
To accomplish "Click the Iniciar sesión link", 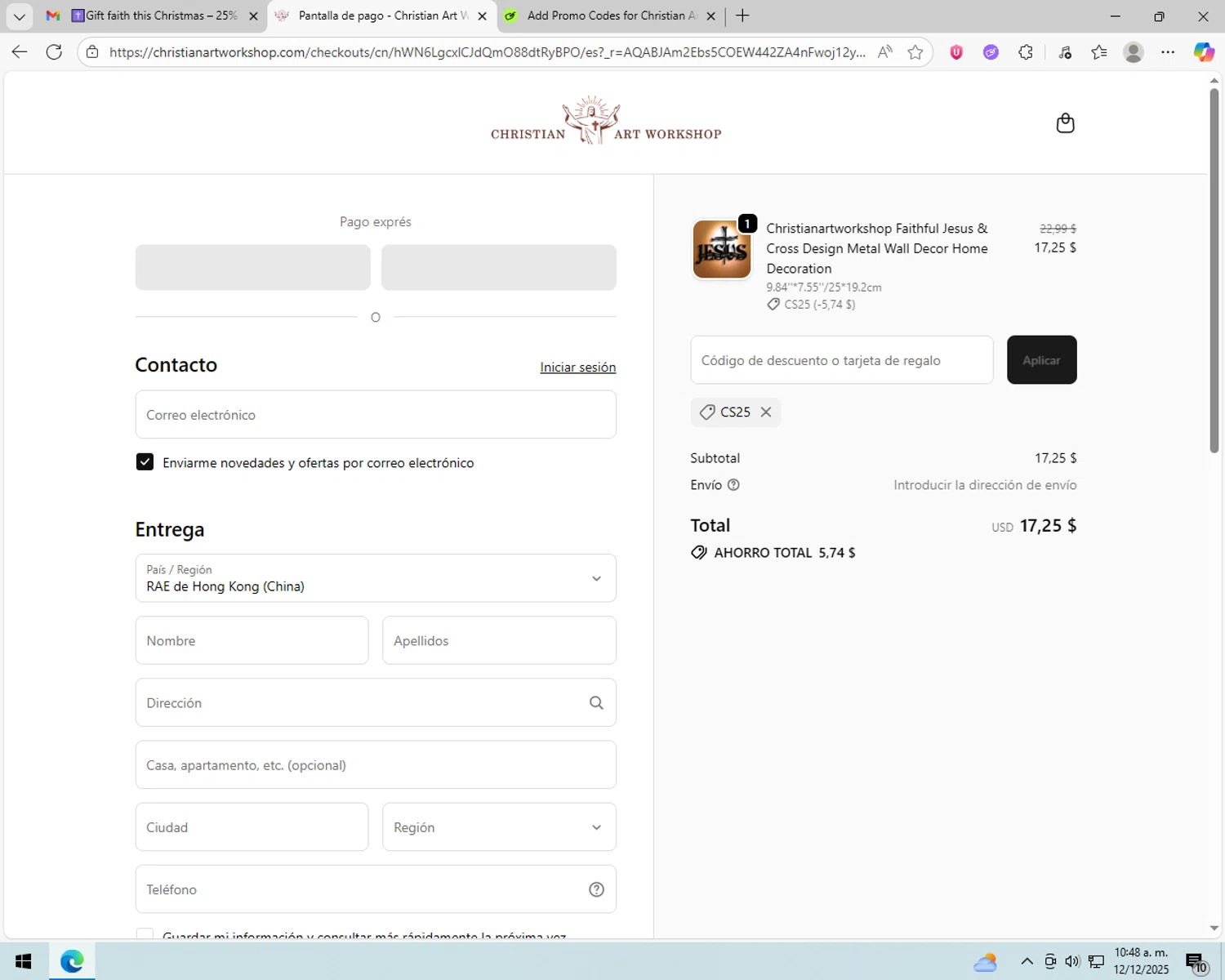I will (x=577, y=367).
